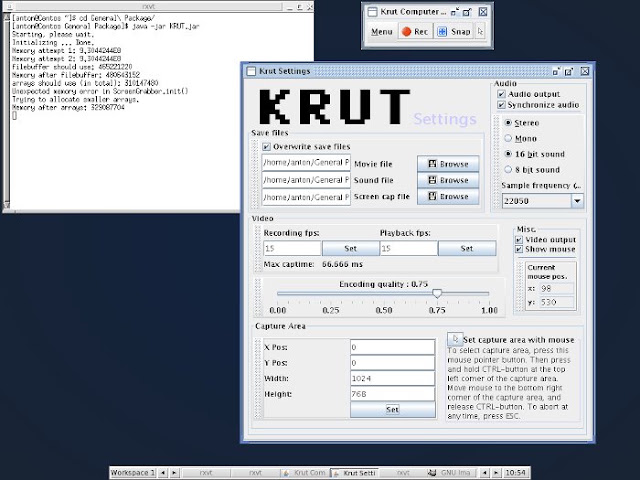This screenshot has width=640, height=480.
Task: Click the Sound file path field
Action: coord(306,180)
